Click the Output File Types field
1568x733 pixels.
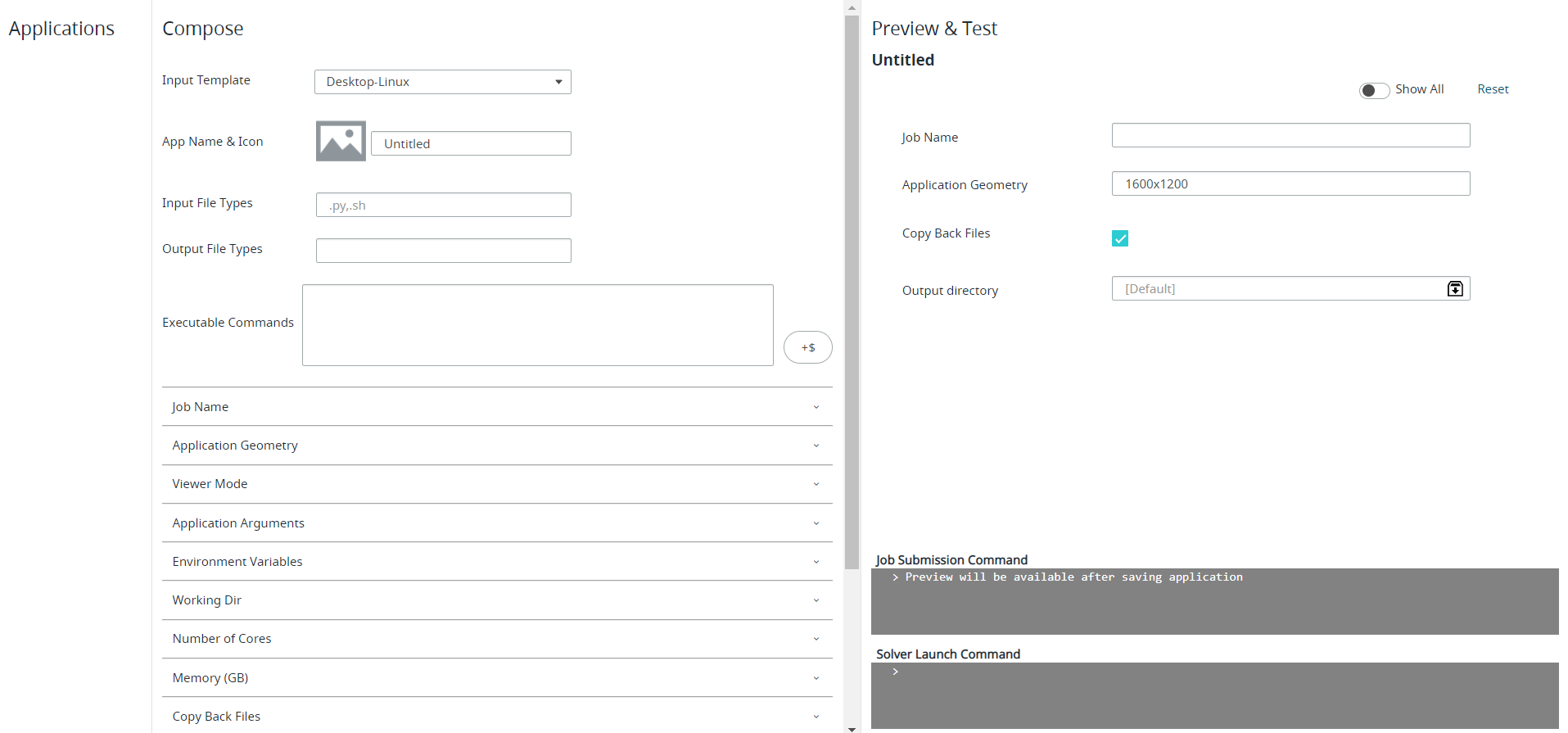[x=443, y=251]
